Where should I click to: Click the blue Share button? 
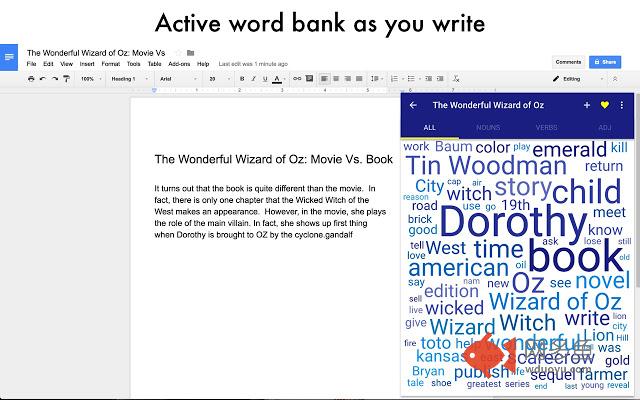pyautogui.click(x=605, y=62)
